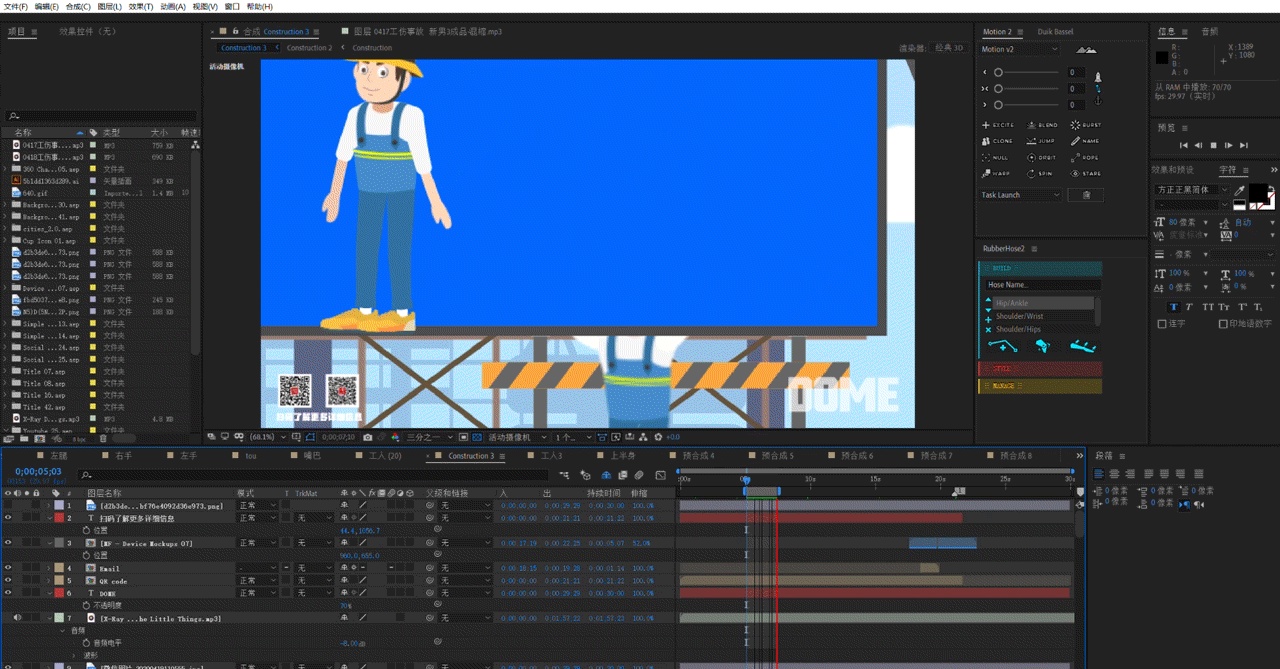
Task: Click the 经典 3D renderer button
Action: coord(949,47)
